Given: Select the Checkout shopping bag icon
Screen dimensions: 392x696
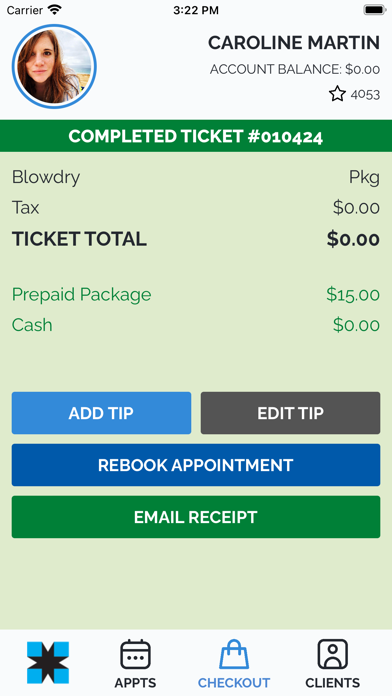Looking at the screenshot, I should (x=234, y=654).
